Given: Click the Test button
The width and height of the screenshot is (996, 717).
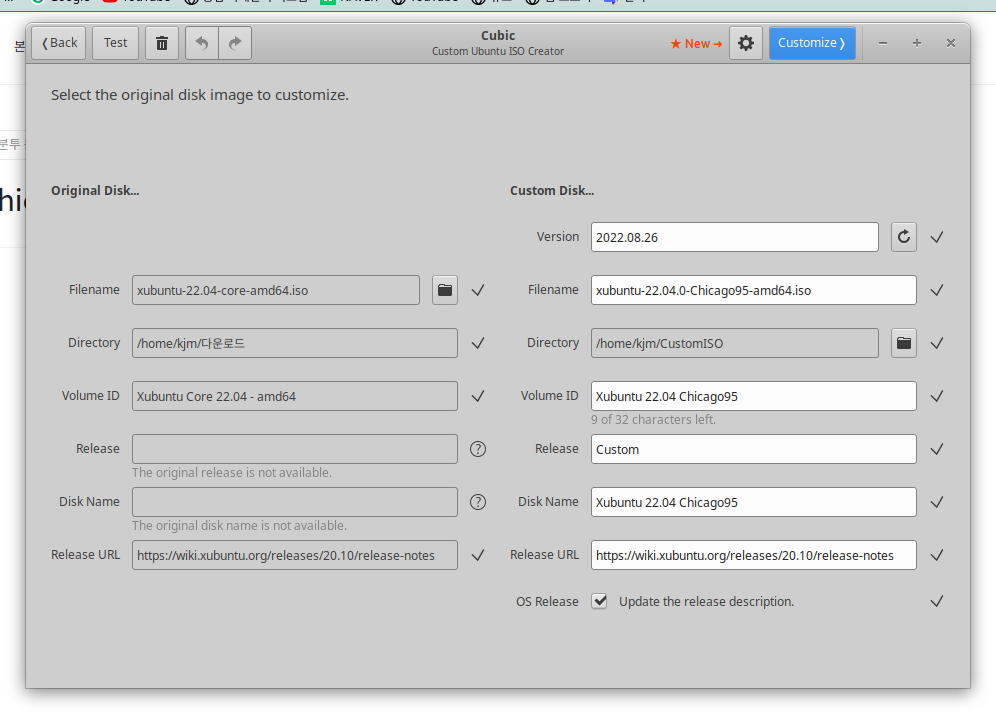Looking at the screenshot, I should click(116, 43).
